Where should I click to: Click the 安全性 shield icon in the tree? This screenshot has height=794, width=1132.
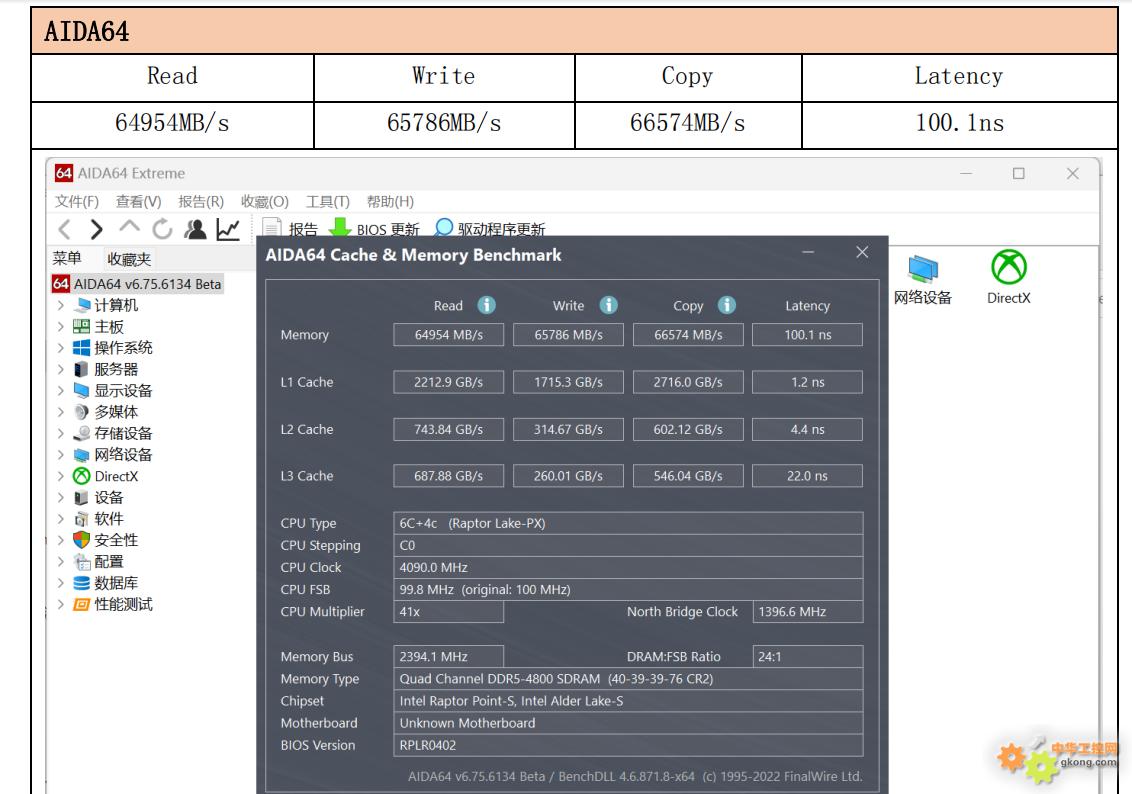(x=82, y=540)
